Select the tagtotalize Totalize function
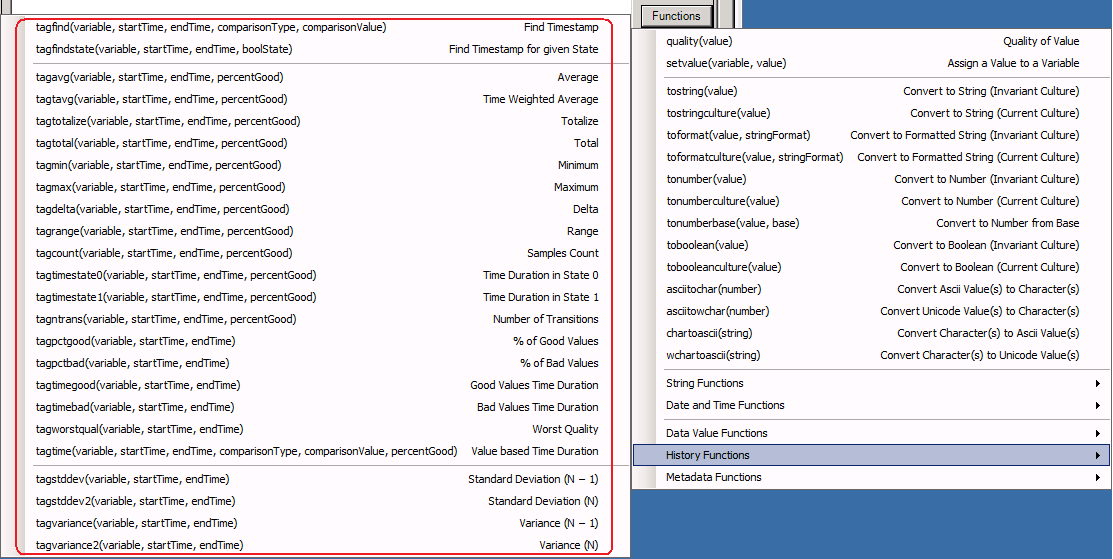Viewport: 1113px width, 559px height. 316,121
